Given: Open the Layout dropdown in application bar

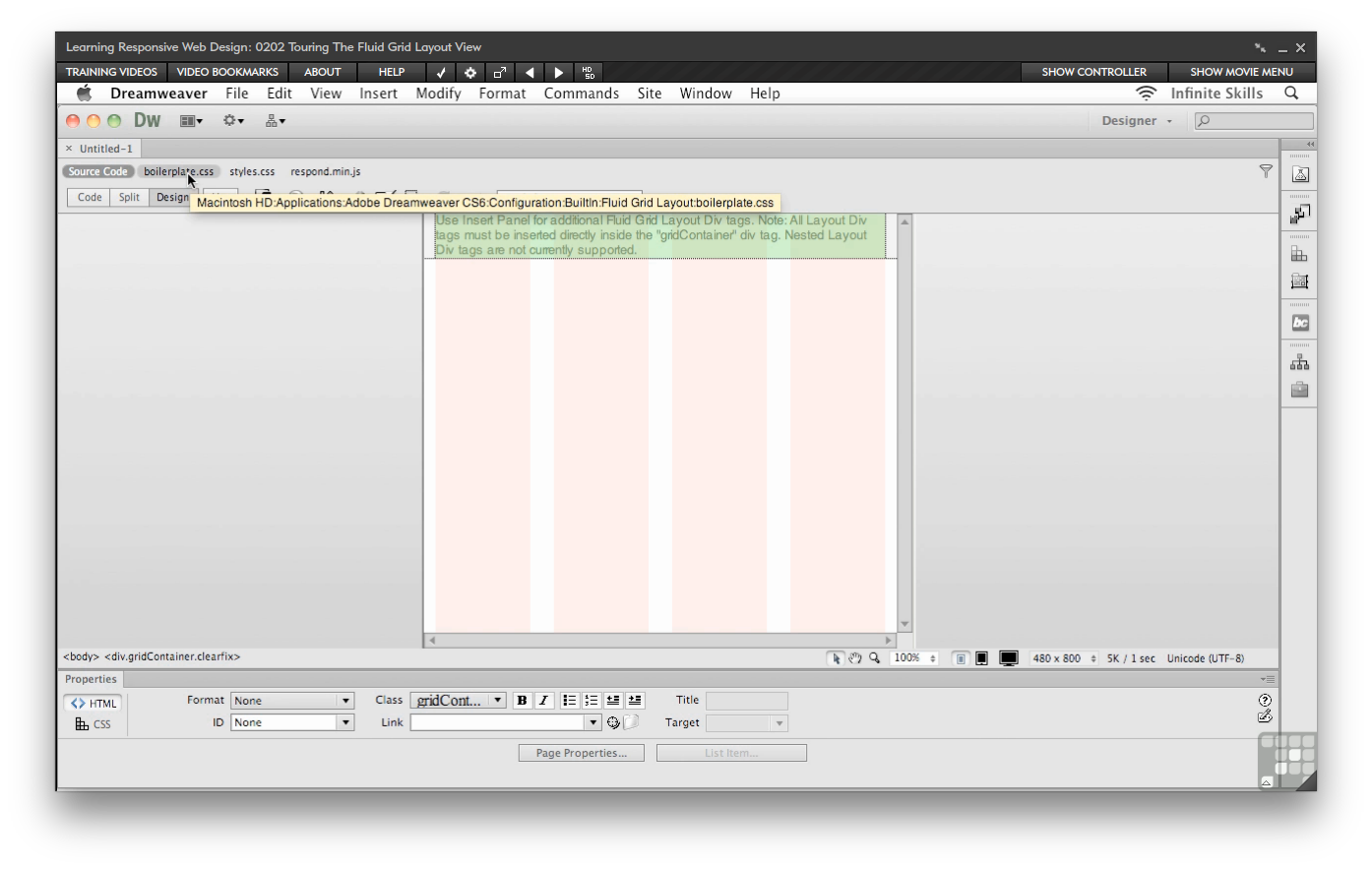Looking at the screenshot, I should tap(191, 121).
